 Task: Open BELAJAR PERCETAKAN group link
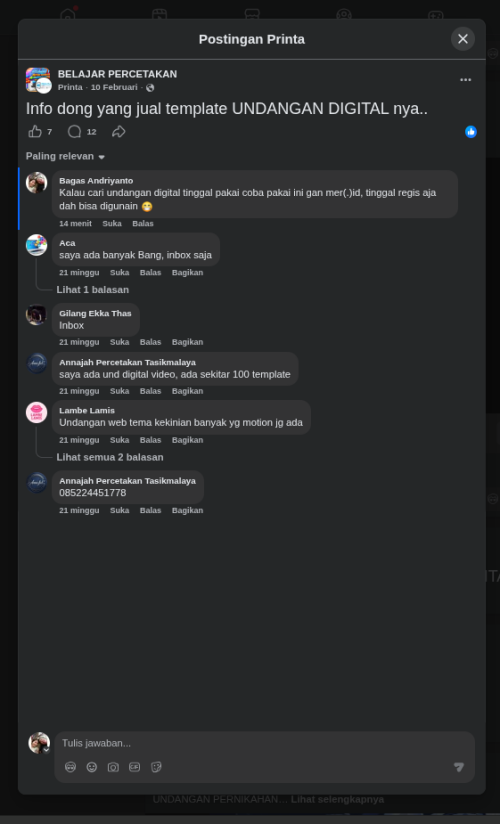tap(117, 74)
